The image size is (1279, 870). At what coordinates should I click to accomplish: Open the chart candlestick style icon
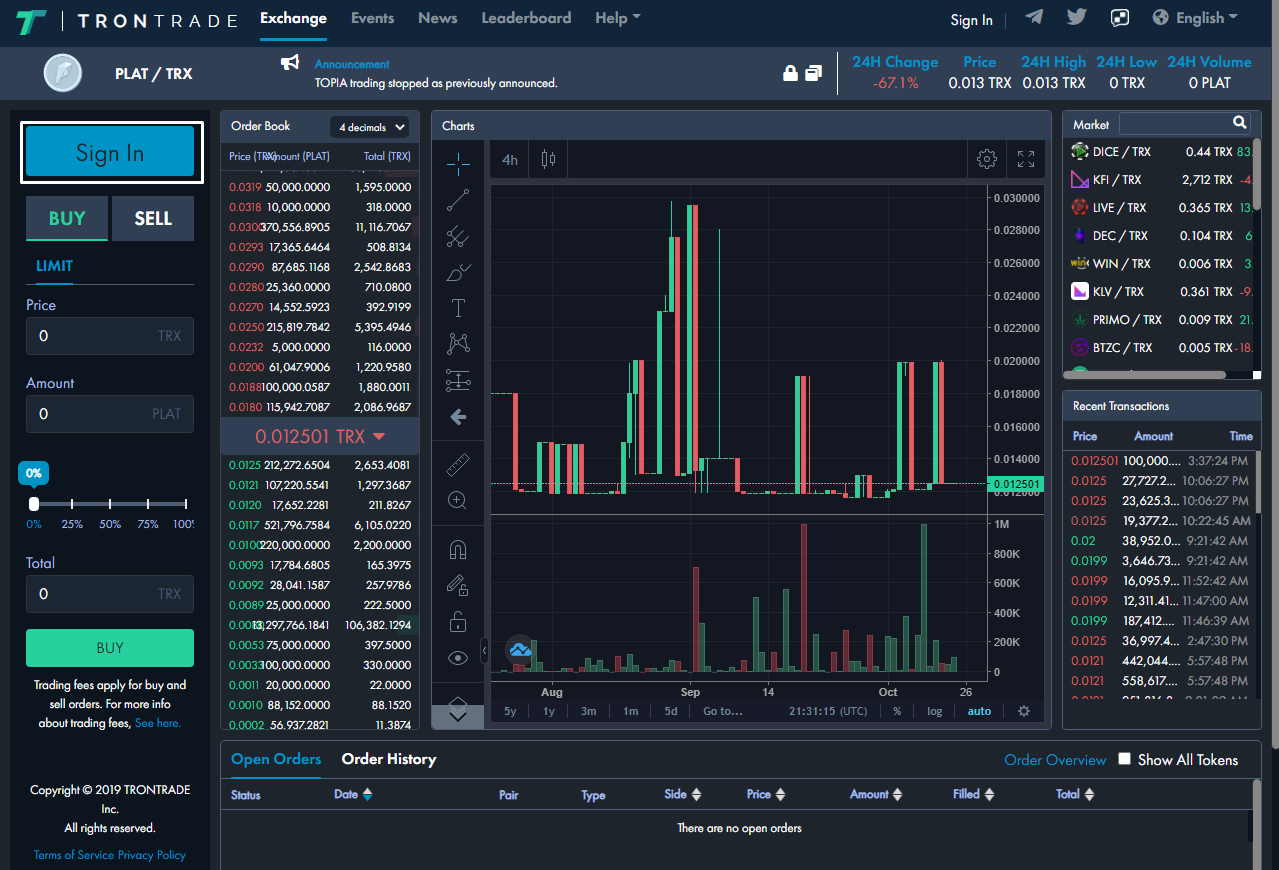pyautogui.click(x=548, y=159)
